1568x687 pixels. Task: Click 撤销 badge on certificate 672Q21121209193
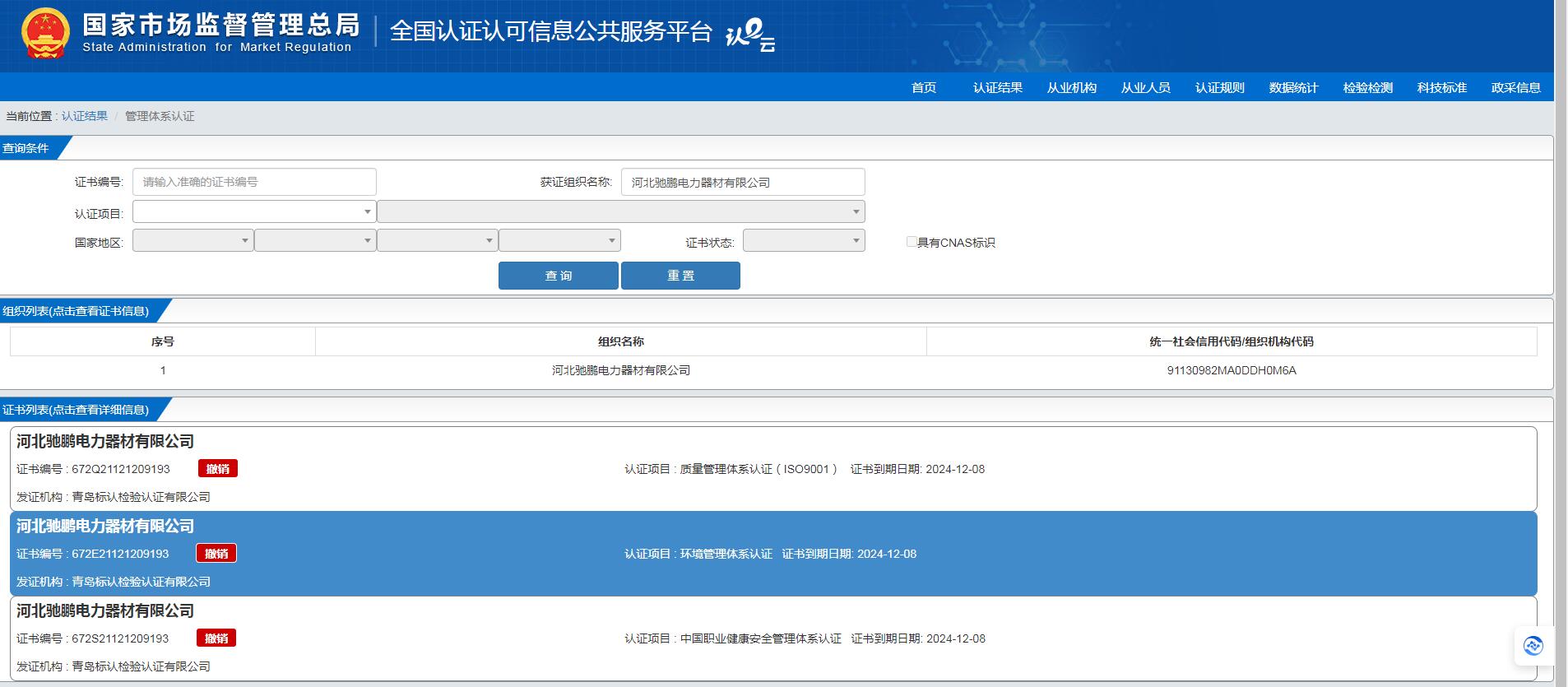point(218,468)
